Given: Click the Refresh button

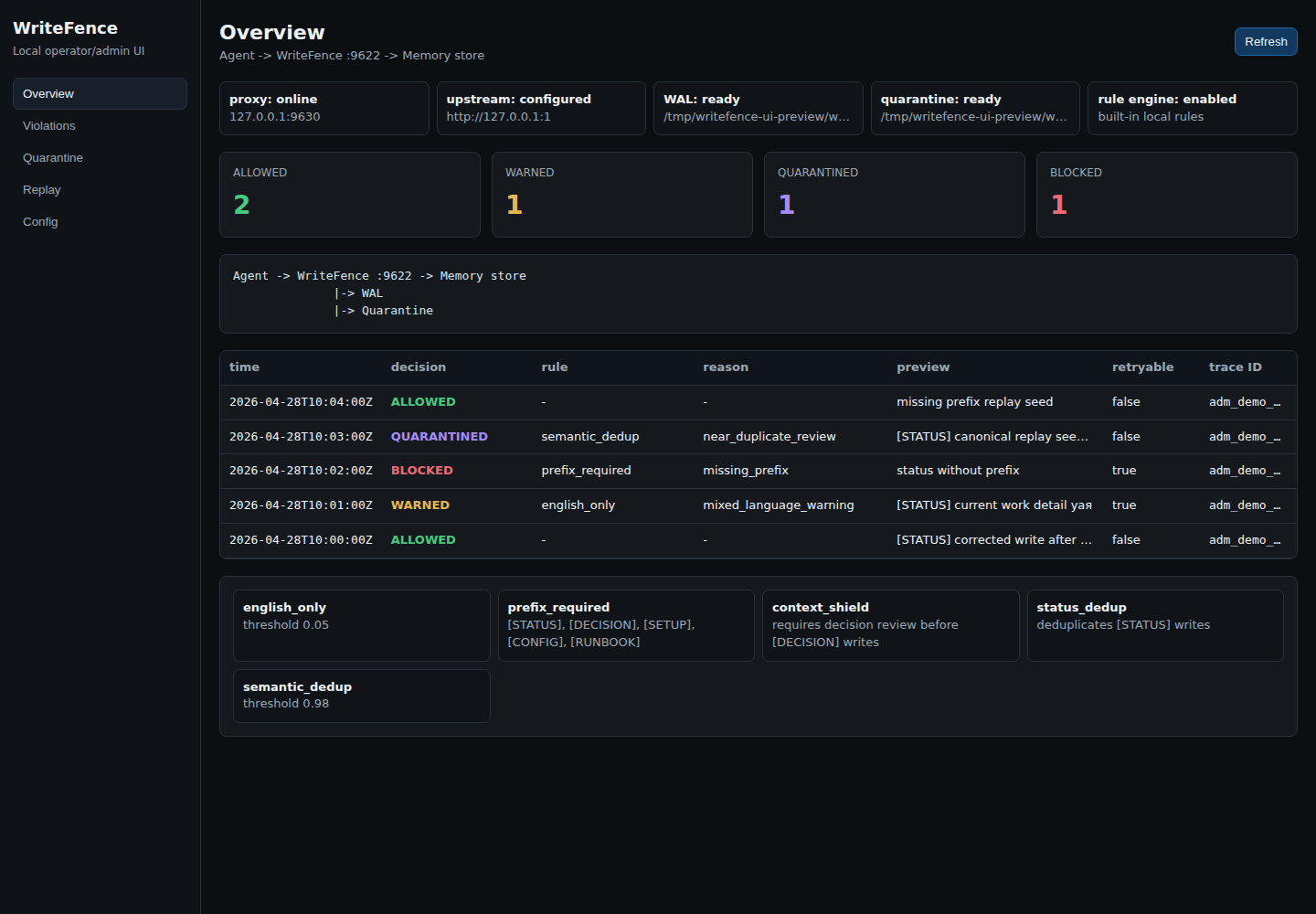Looking at the screenshot, I should point(1266,41).
